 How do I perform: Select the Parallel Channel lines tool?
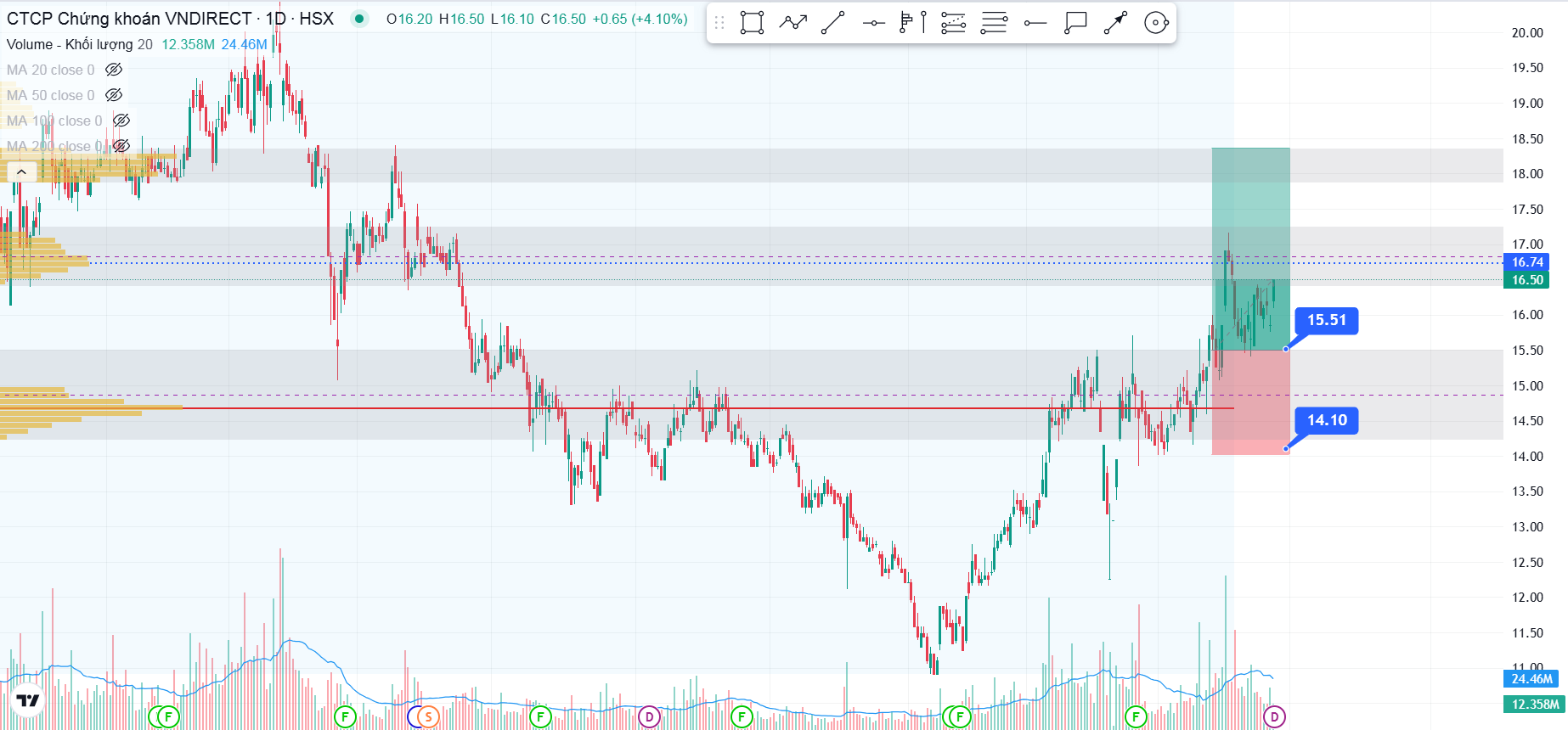[994, 23]
